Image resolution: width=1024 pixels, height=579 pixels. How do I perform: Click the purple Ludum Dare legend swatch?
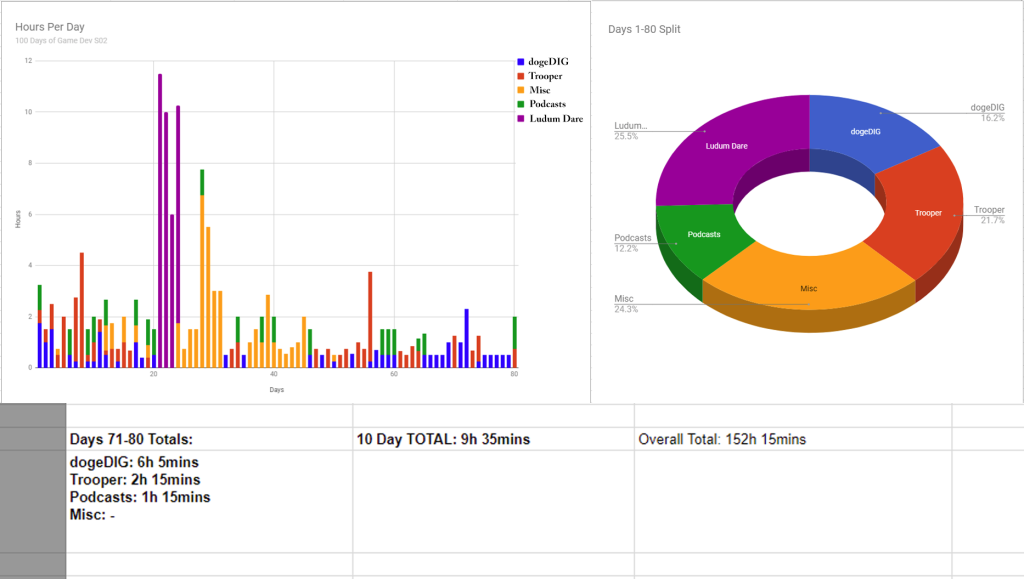520,119
